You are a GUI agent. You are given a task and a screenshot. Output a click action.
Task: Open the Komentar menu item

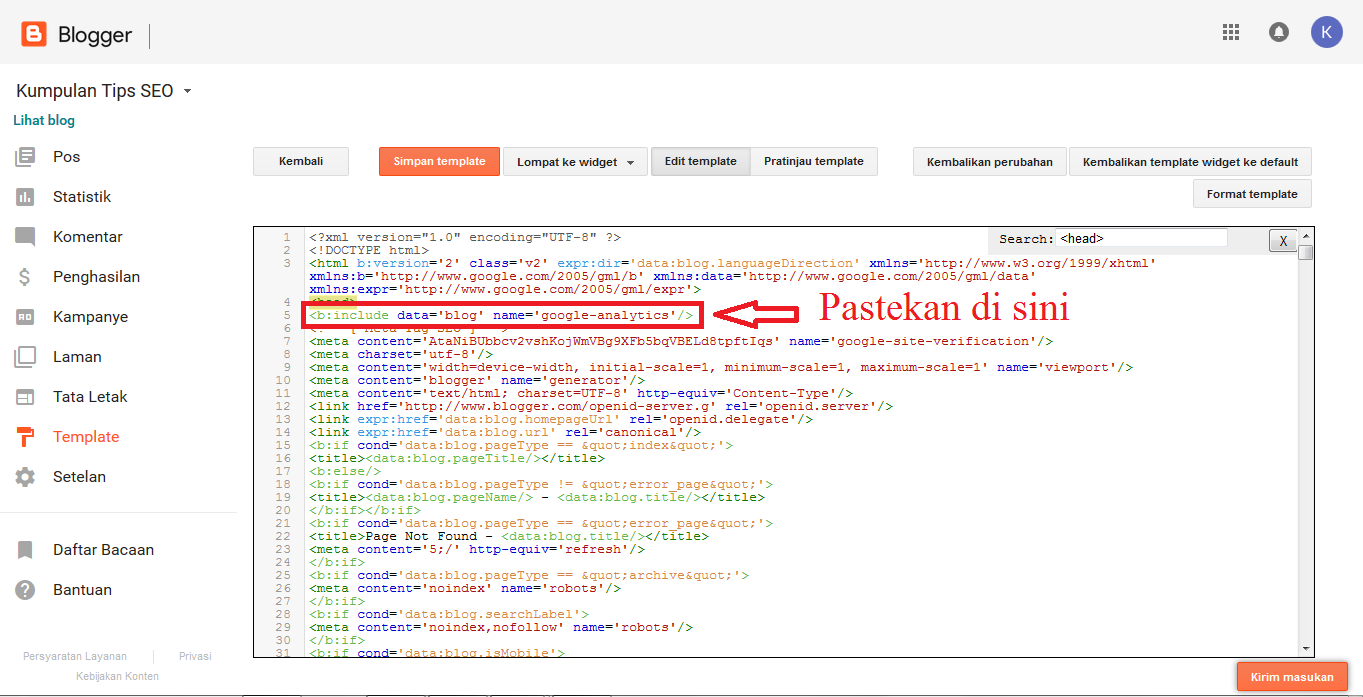88,237
